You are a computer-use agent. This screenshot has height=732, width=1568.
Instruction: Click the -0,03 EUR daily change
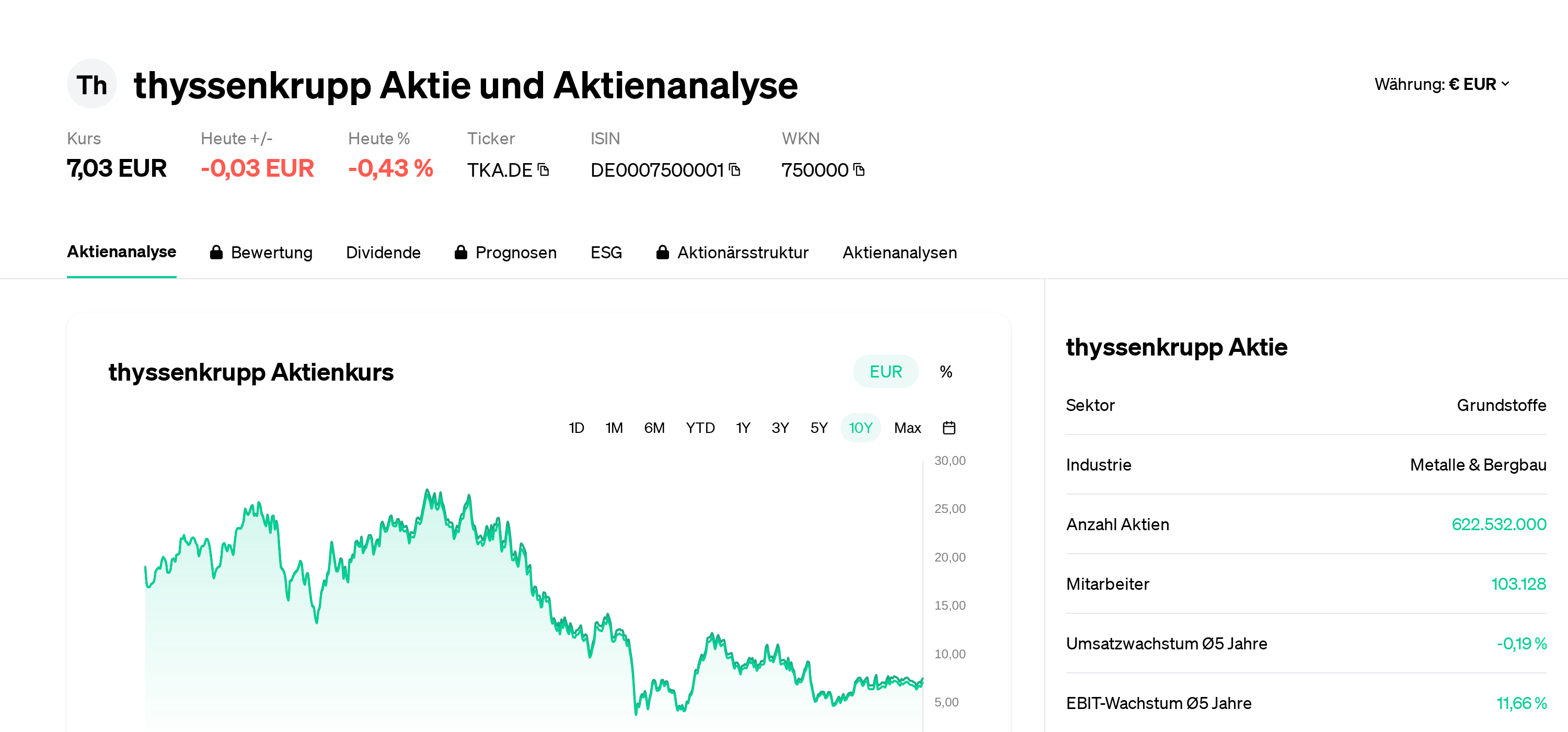(x=258, y=169)
